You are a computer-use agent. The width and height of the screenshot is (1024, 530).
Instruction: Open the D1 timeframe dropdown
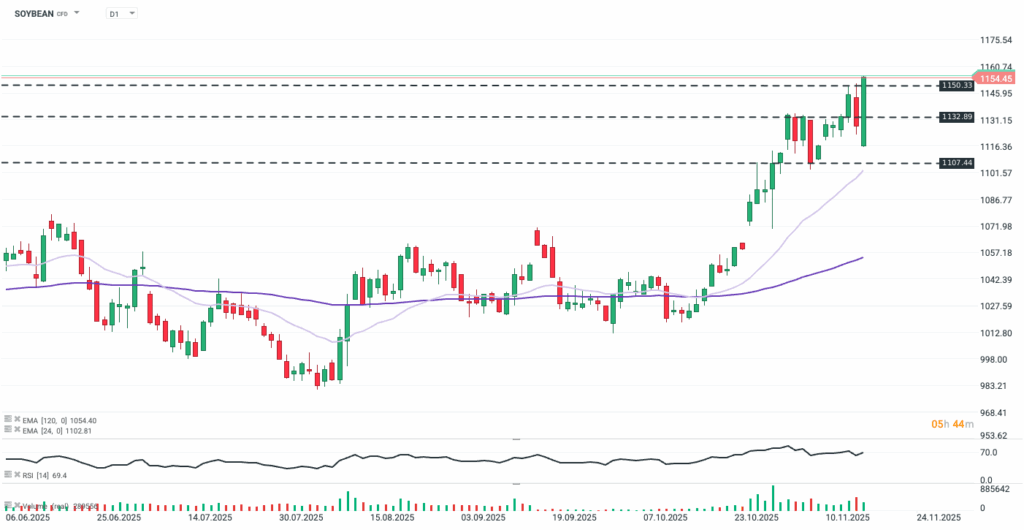tap(124, 14)
